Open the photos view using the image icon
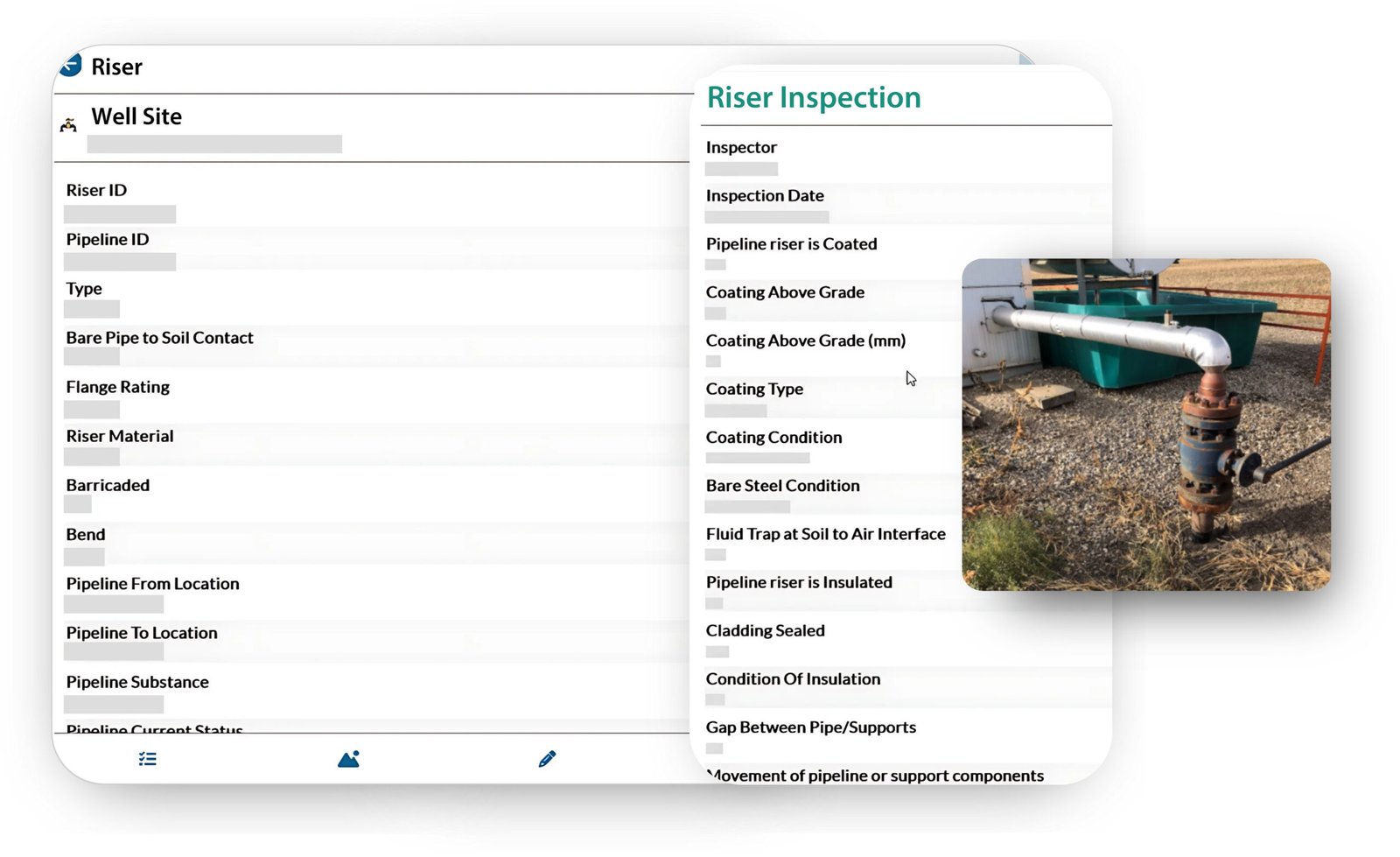Screen dimensions: 1400x857 (347, 758)
